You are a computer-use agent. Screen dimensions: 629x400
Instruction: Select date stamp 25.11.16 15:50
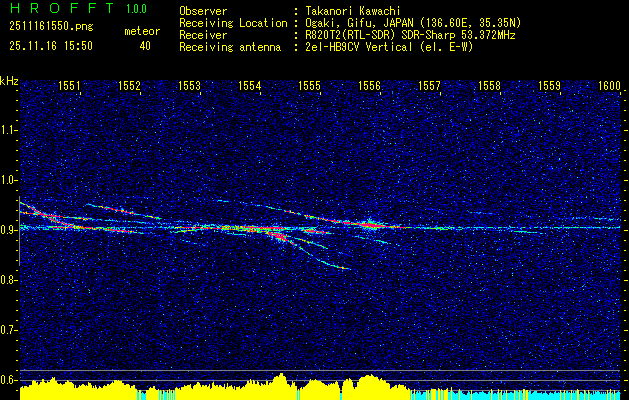(x=51, y=46)
